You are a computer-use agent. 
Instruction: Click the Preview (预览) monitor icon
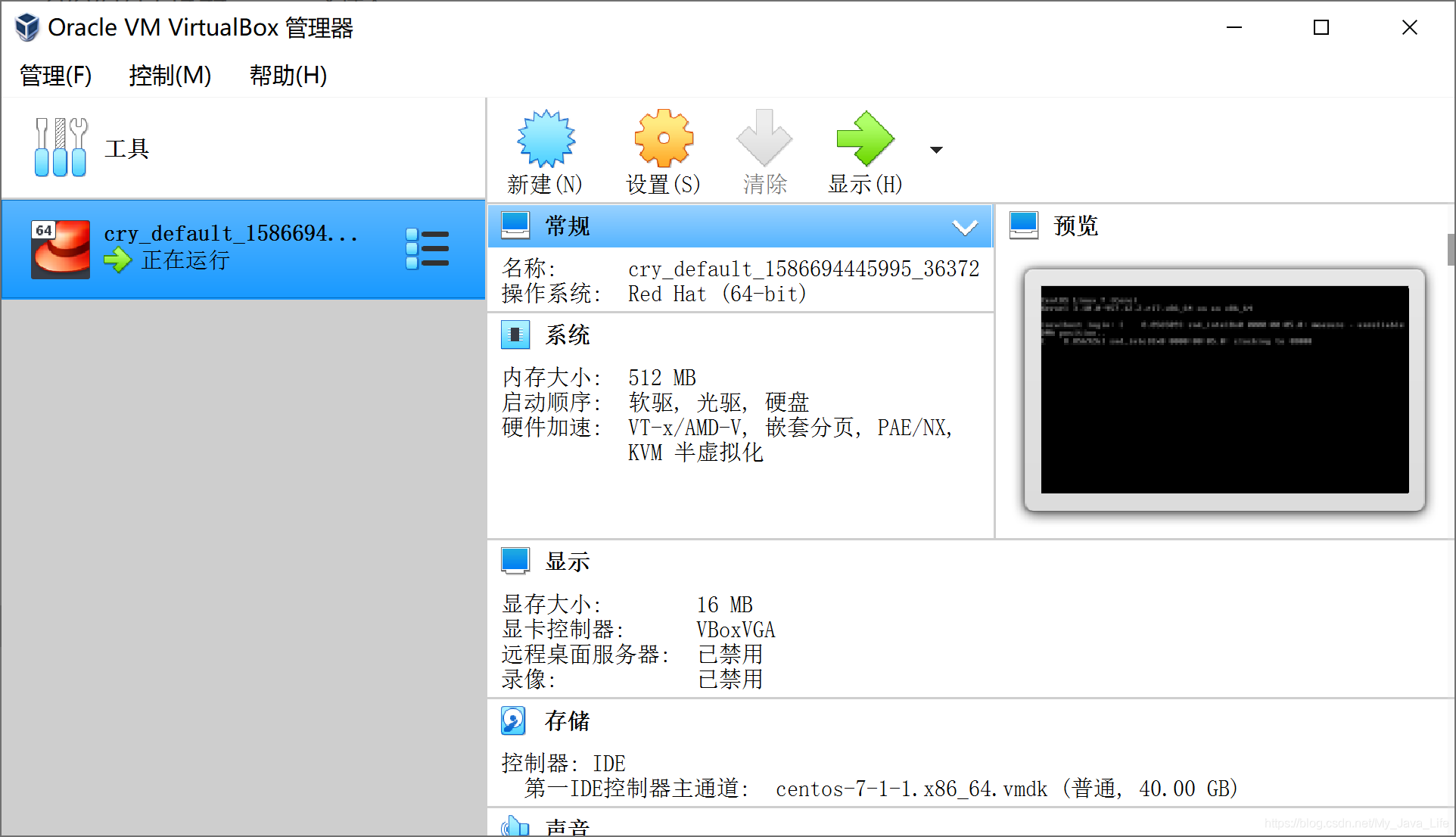[x=1024, y=225]
